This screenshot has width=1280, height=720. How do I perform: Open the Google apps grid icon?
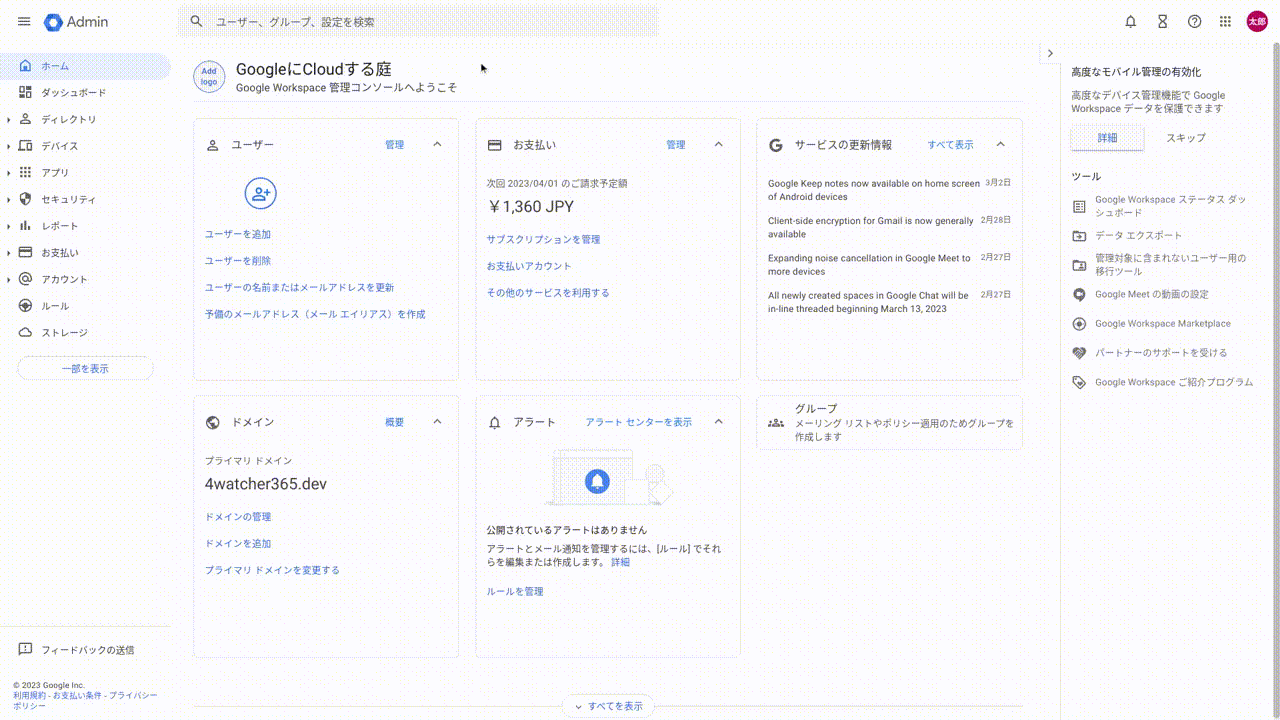tap(1225, 22)
